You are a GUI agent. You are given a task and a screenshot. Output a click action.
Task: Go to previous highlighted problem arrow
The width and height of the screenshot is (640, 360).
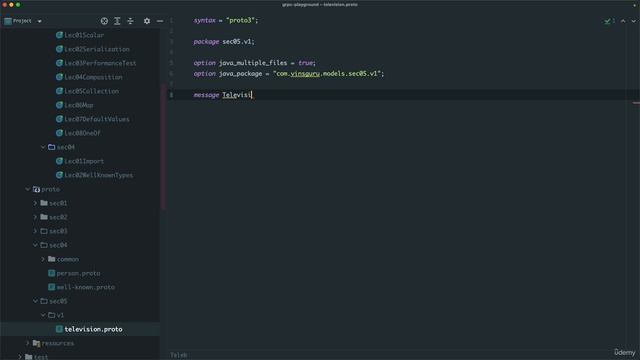point(623,21)
